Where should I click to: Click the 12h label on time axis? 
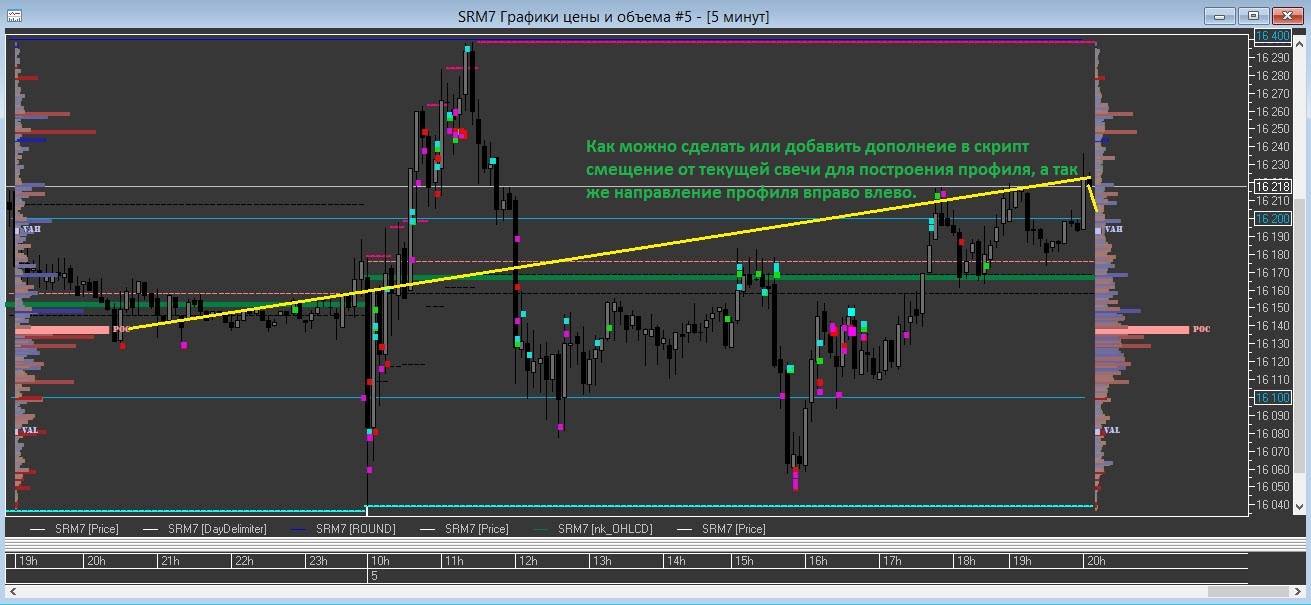pyautogui.click(x=527, y=561)
